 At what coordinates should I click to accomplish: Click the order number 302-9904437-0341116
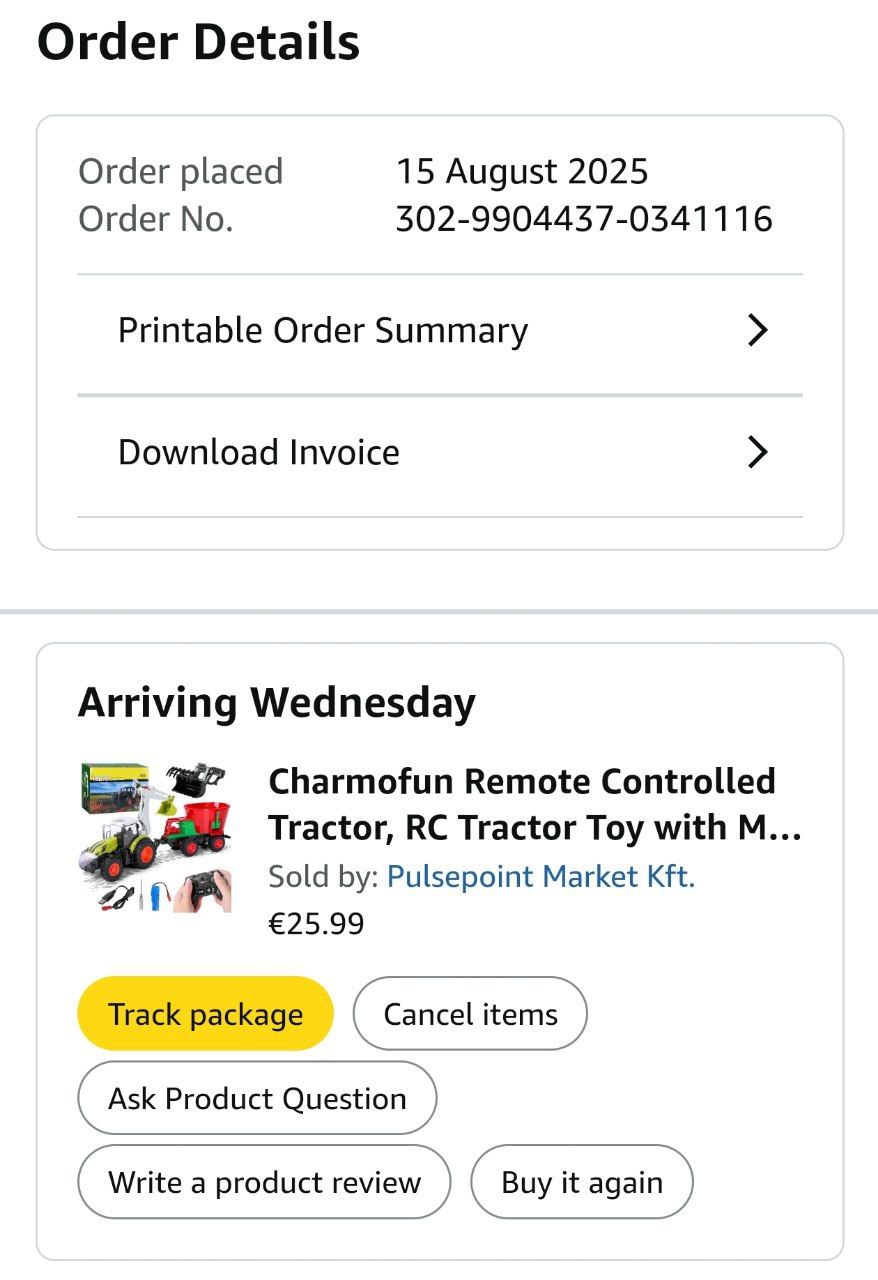point(584,219)
